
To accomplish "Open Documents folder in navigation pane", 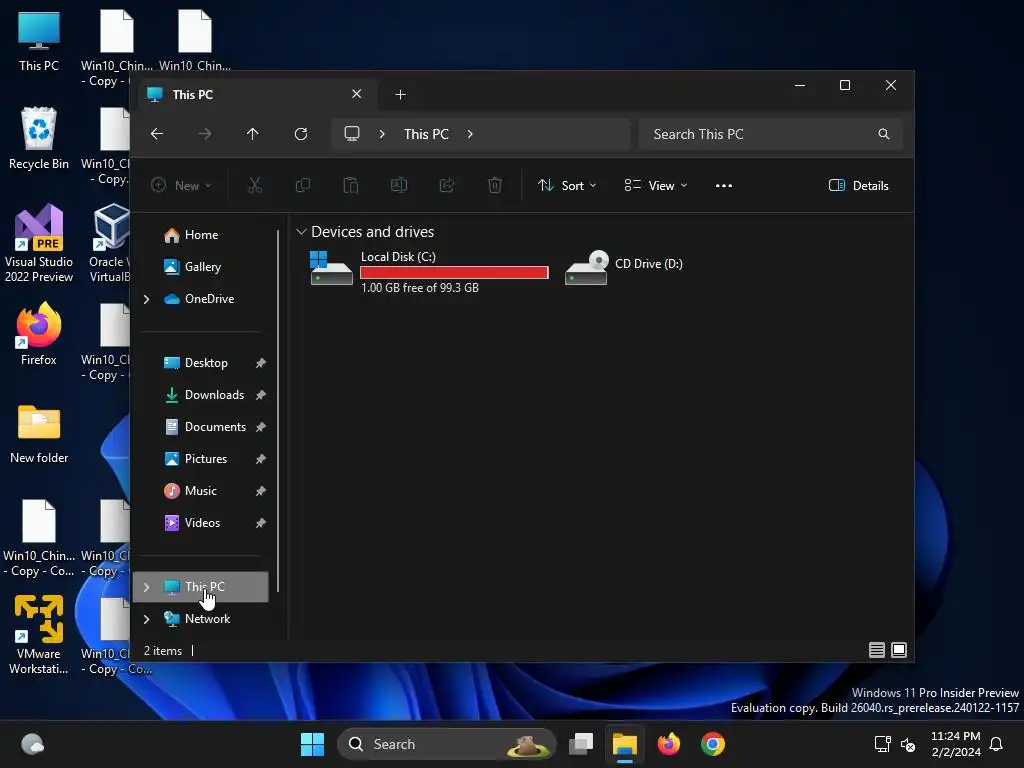I will click(x=215, y=427).
